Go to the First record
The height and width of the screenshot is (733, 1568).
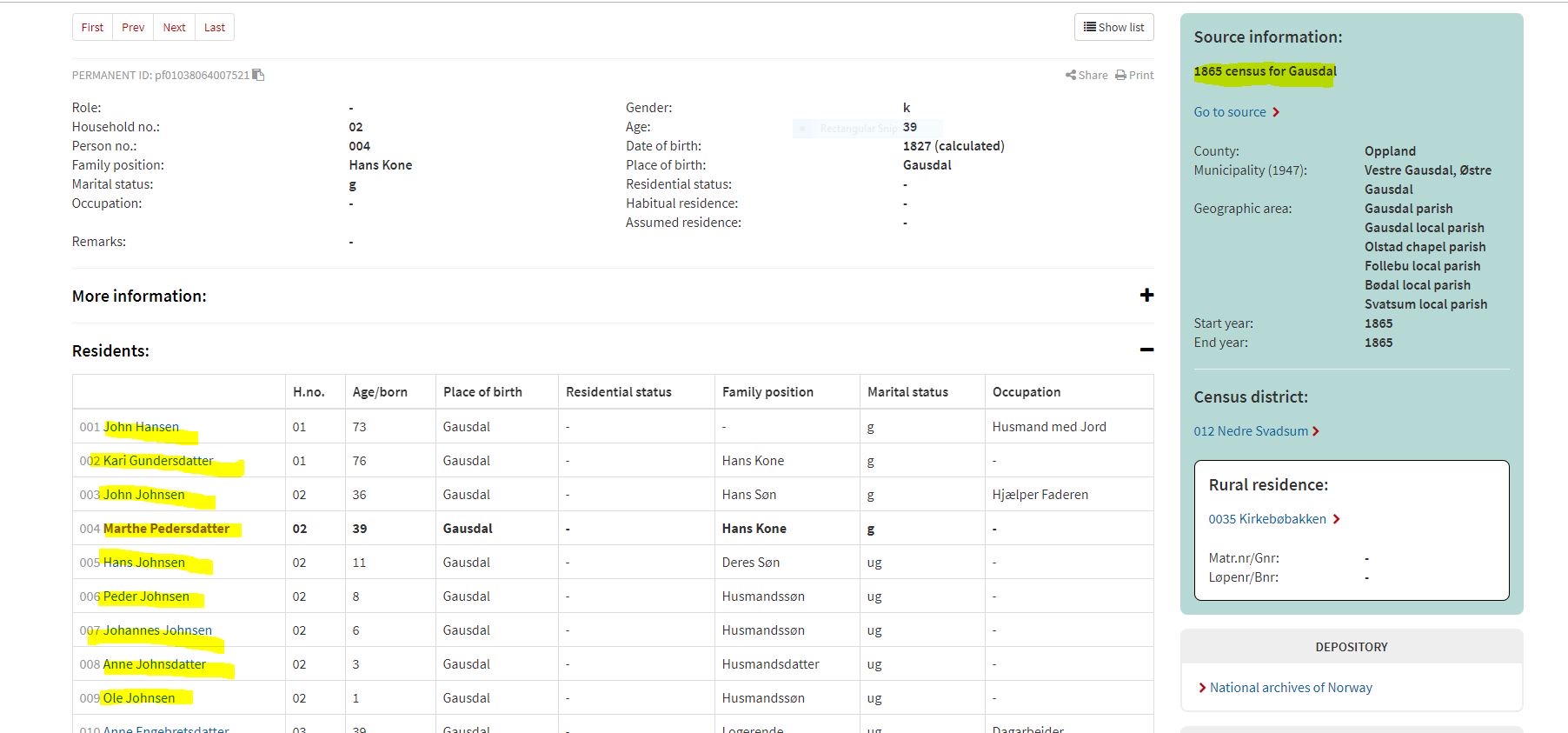(92, 27)
